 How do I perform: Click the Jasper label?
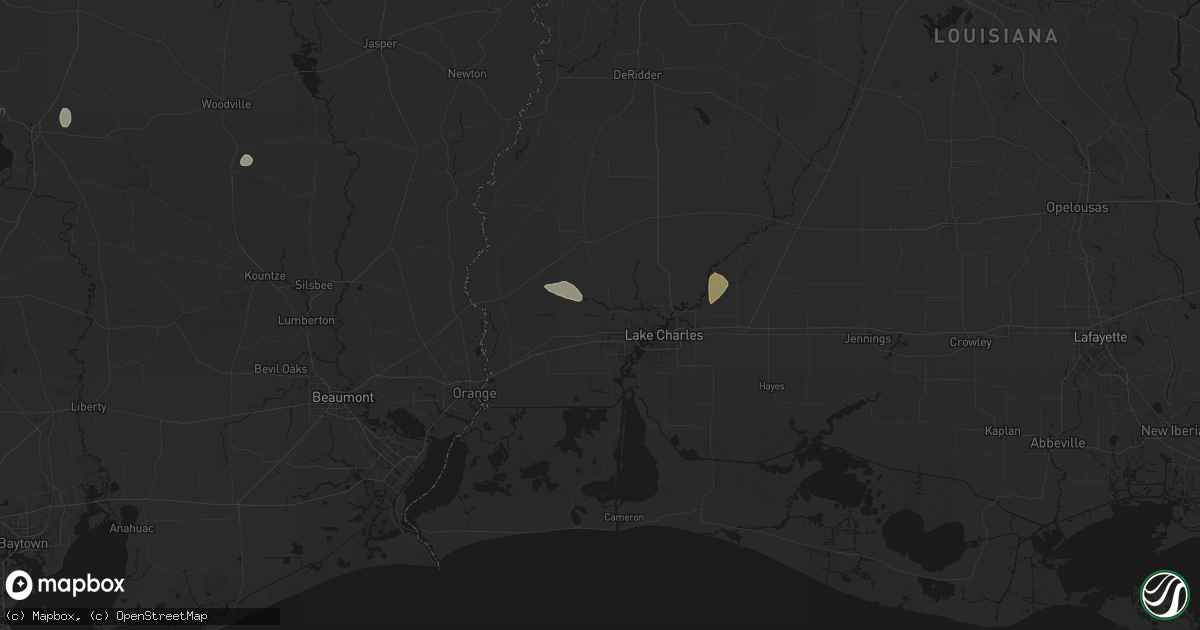(x=379, y=44)
